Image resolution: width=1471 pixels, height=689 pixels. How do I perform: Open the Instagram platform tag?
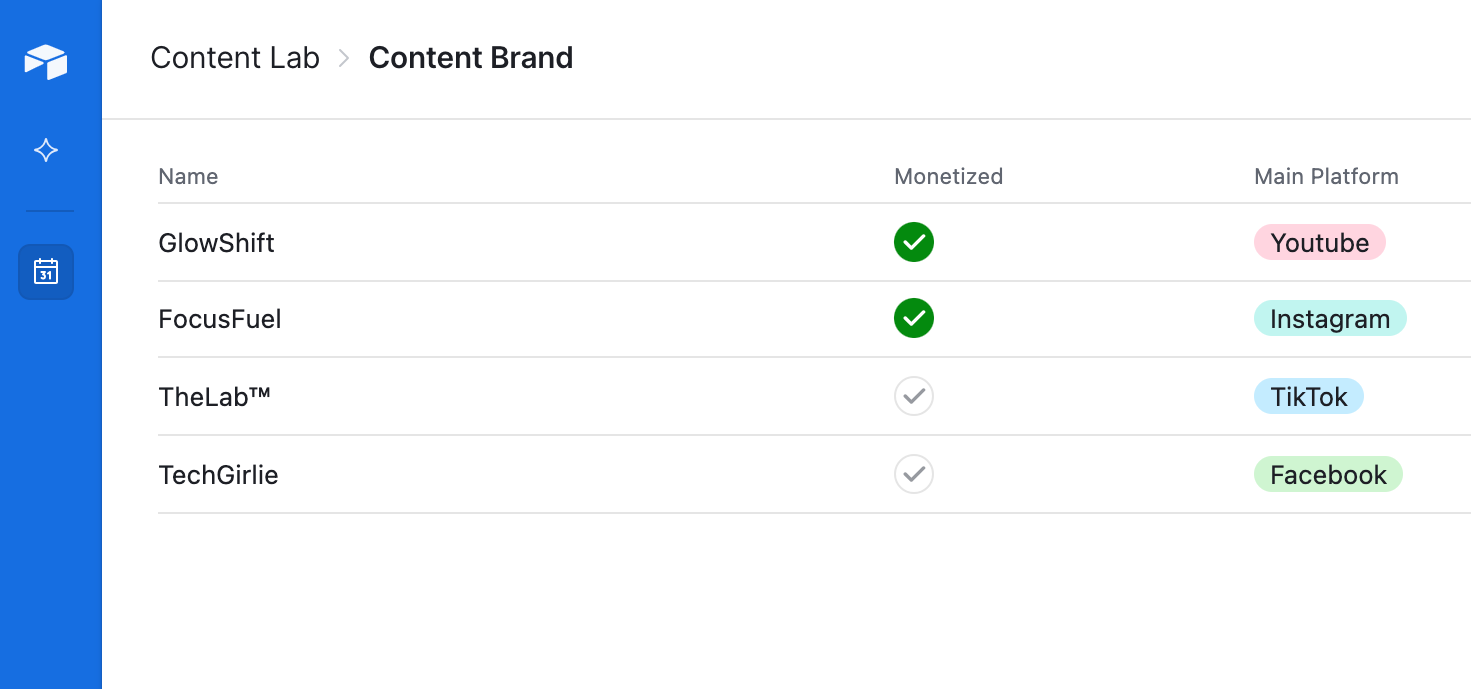click(1330, 319)
